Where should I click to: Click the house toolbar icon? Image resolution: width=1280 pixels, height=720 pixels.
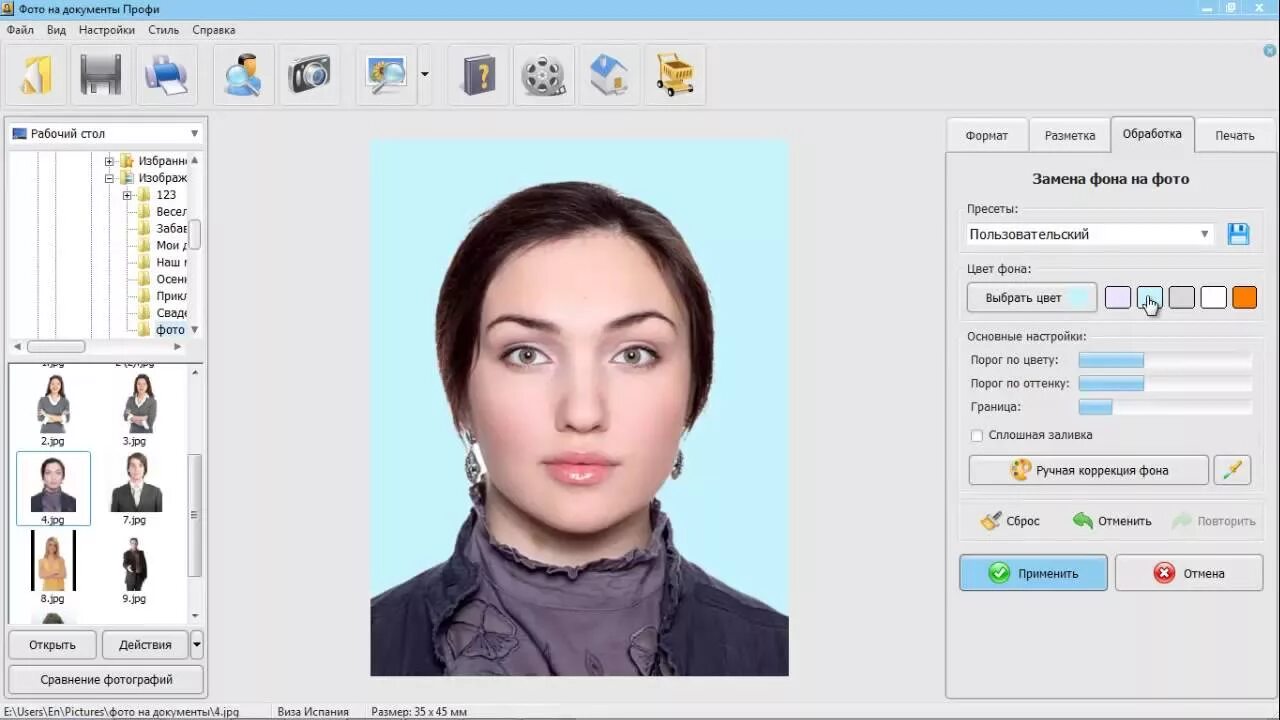[x=609, y=75]
